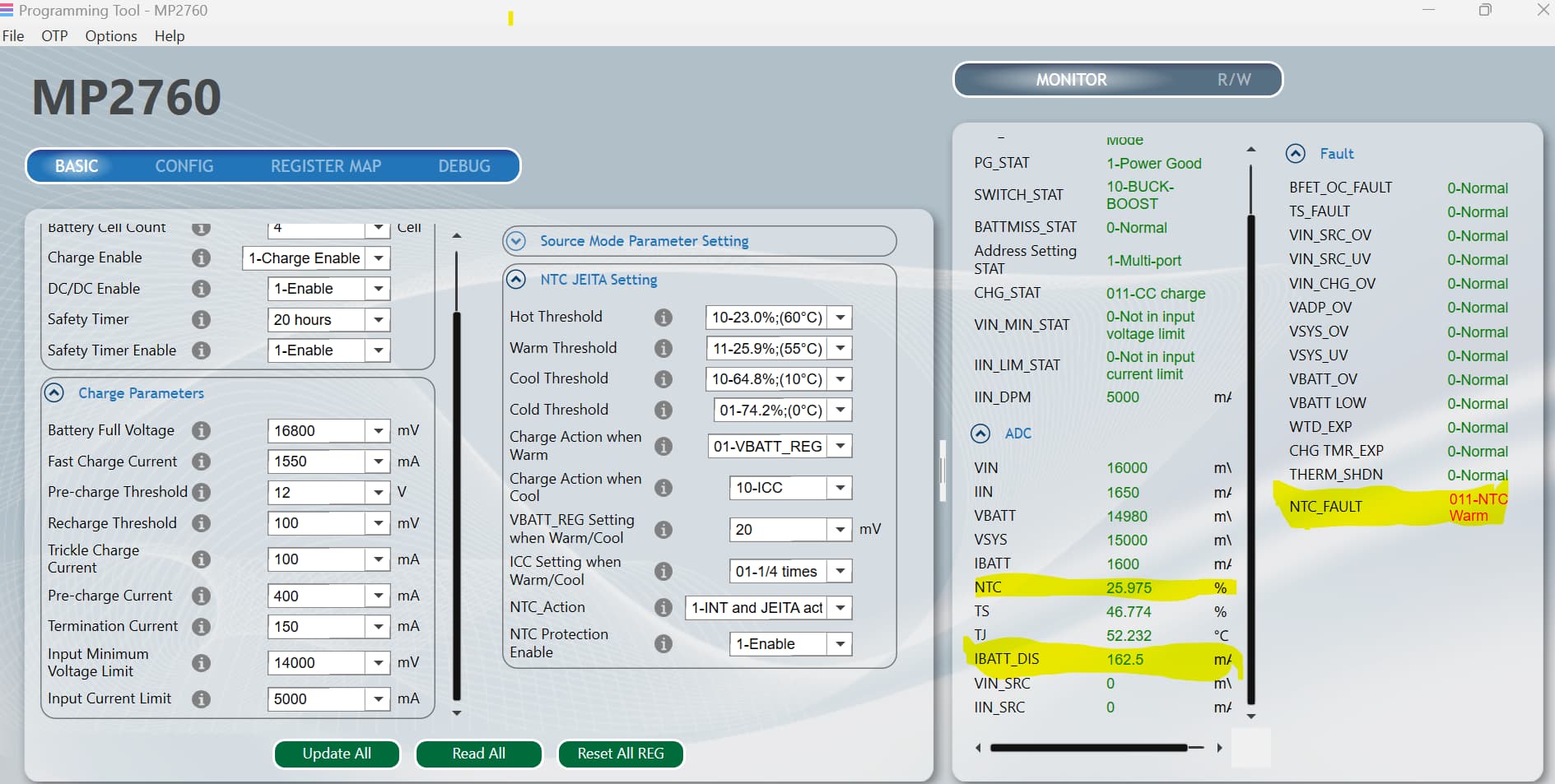The height and width of the screenshot is (784, 1555).
Task: Click info icon for NTC_Action
Action: 663,608
